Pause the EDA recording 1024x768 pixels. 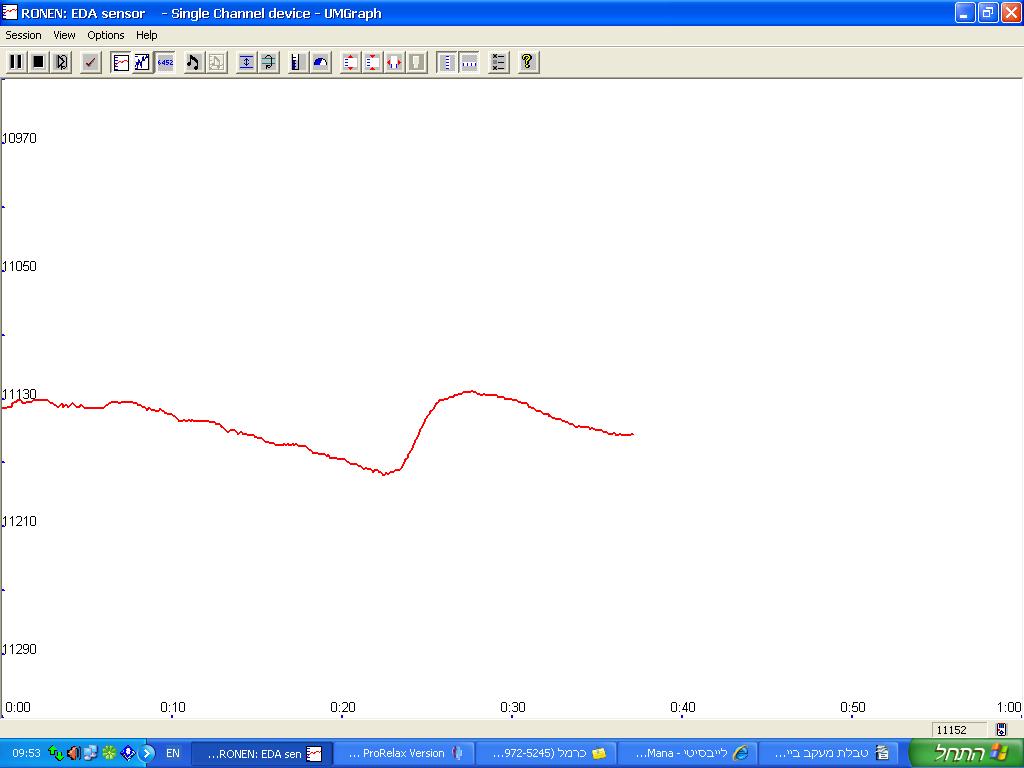(16, 62)
